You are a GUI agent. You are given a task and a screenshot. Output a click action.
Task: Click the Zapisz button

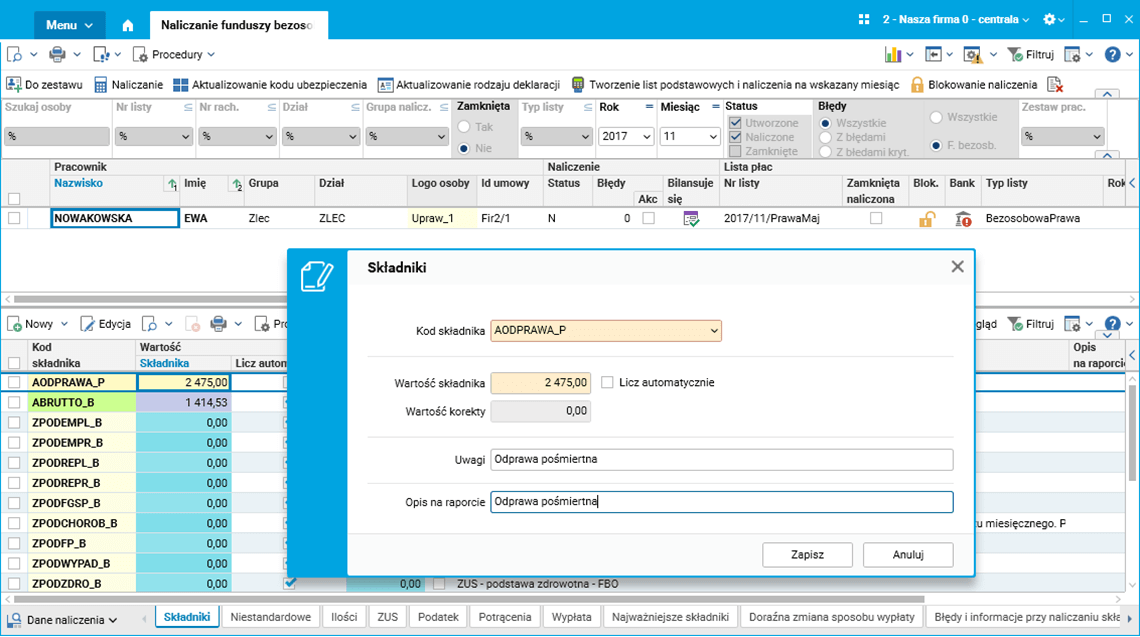pos(807,555)
